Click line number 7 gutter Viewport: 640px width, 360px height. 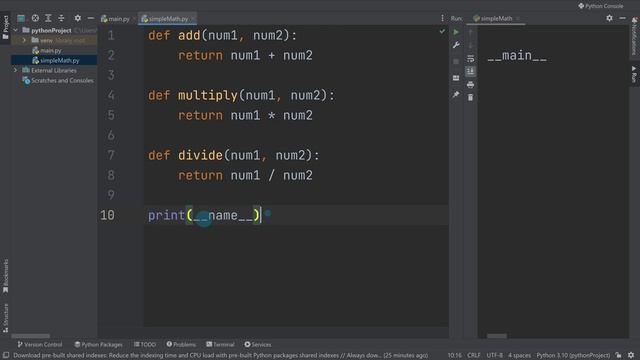click(111, 155)
